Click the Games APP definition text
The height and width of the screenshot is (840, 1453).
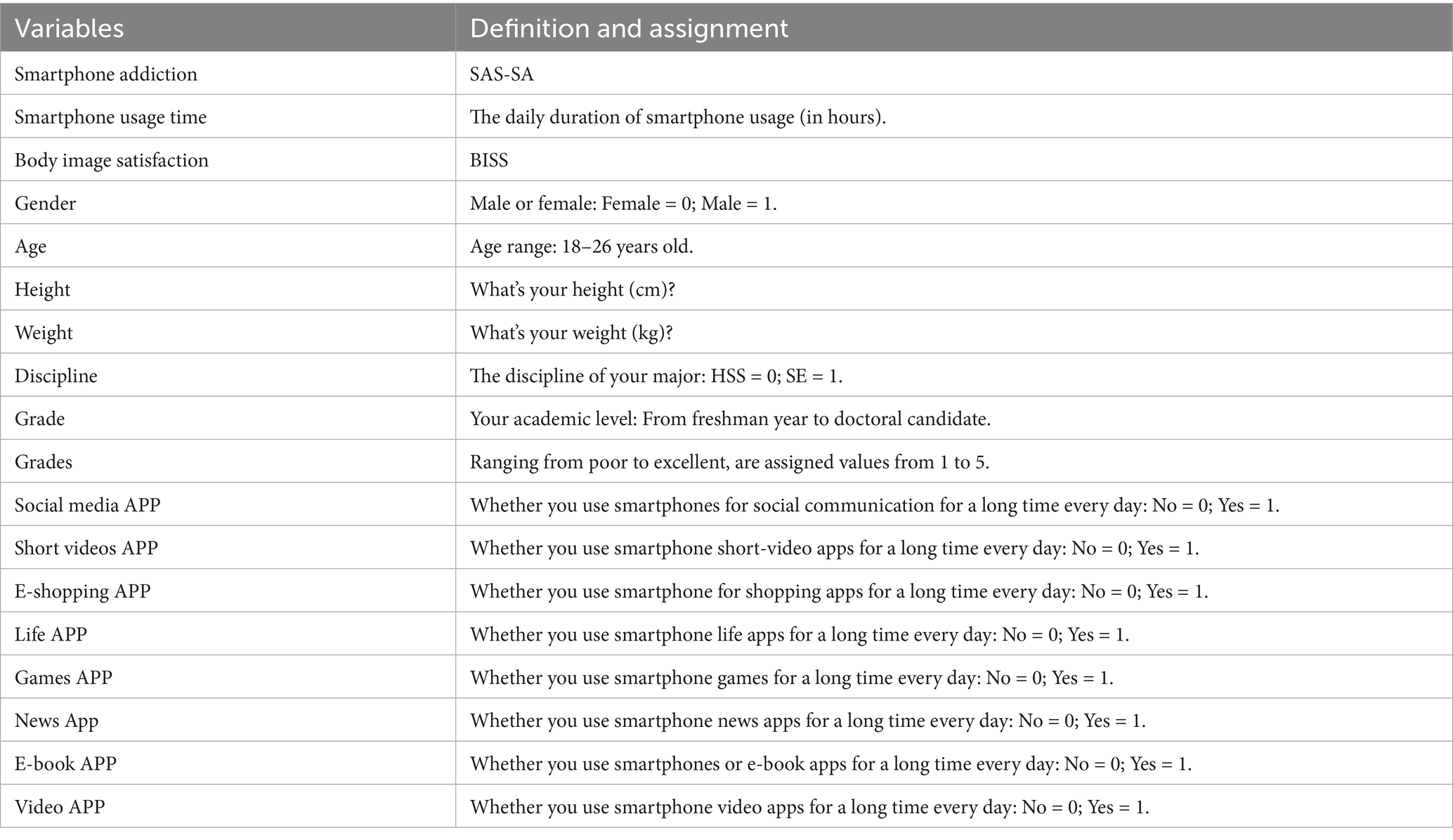[x=791, y=677]
